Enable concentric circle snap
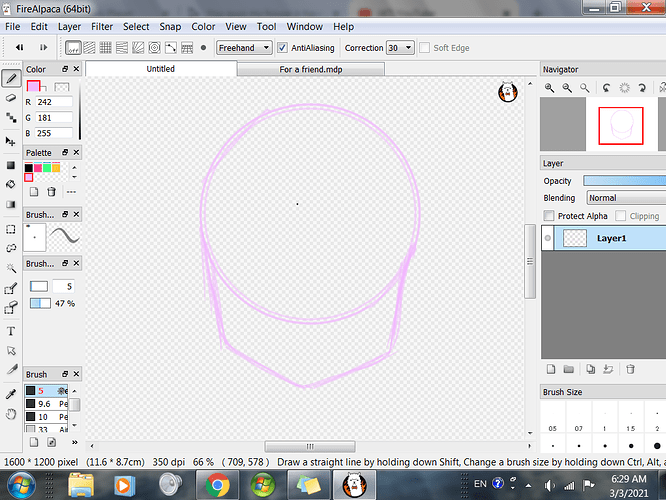Viewport: 666px width, 500px height. [155, 48]
